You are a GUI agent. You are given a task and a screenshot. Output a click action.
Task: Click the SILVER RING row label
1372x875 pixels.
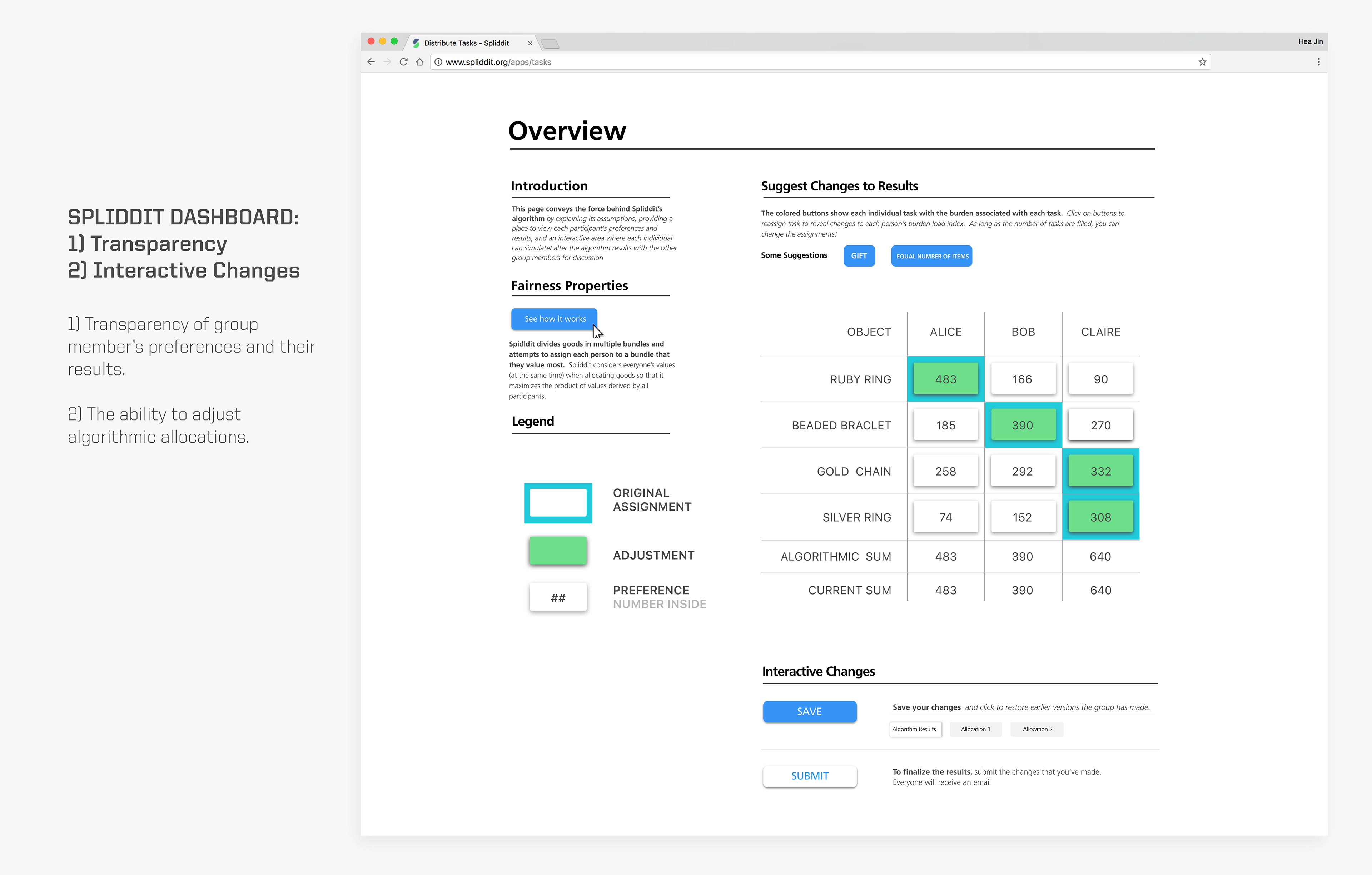pyautogui.click(x=856, y=518)
